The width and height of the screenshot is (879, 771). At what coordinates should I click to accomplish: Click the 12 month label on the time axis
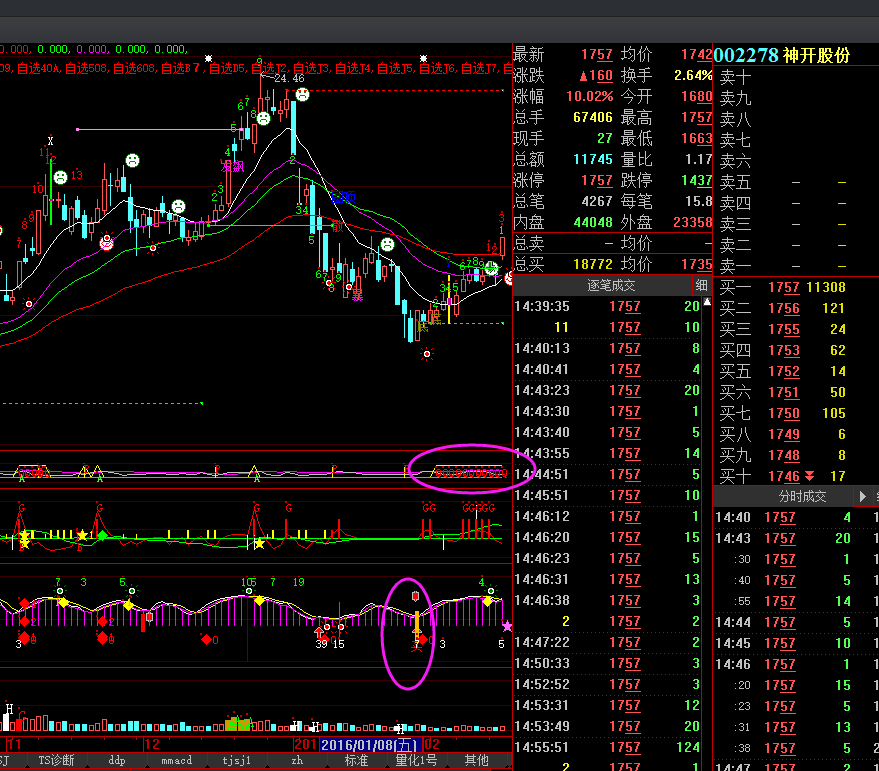click(152, 744)
